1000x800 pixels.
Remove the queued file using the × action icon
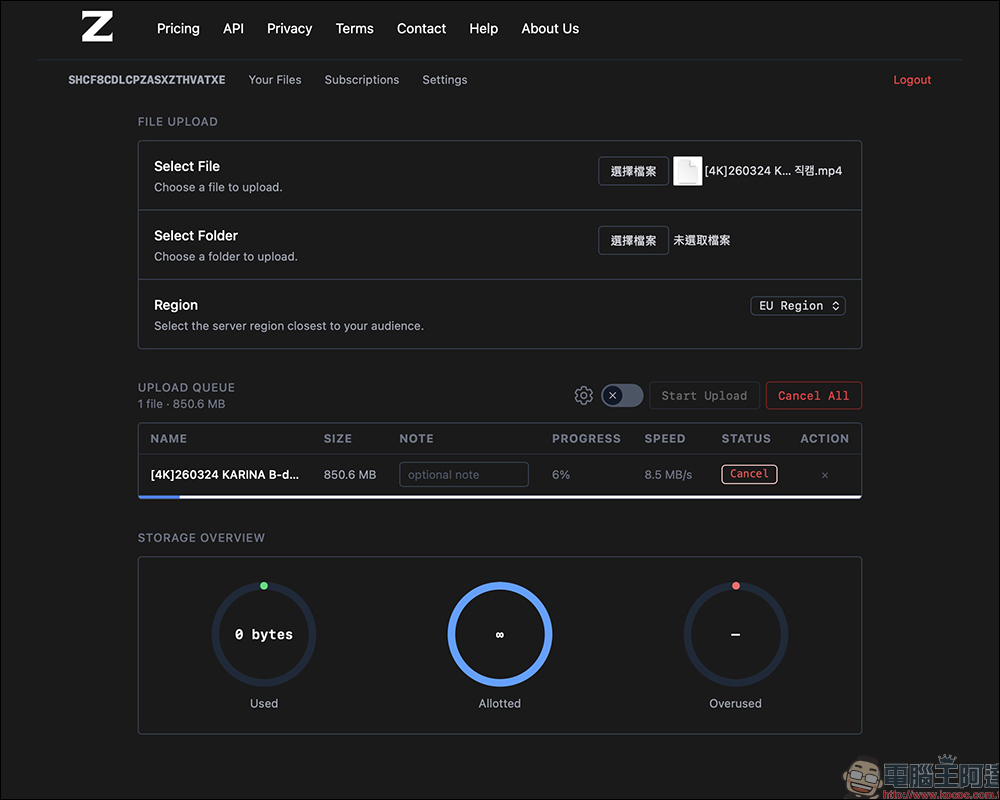tap(824, 474)
